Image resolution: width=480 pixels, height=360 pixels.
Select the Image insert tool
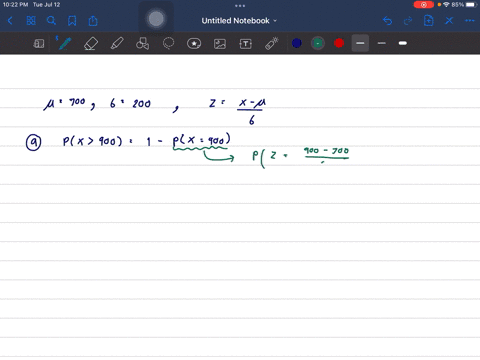pos(220,44)
